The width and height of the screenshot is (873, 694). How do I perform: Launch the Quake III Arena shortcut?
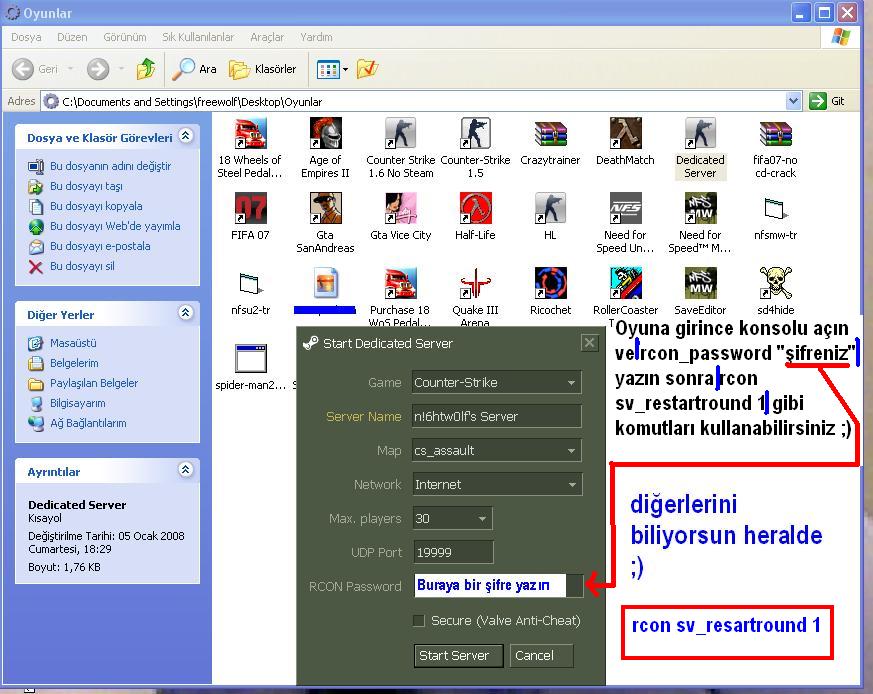point(475,296)
